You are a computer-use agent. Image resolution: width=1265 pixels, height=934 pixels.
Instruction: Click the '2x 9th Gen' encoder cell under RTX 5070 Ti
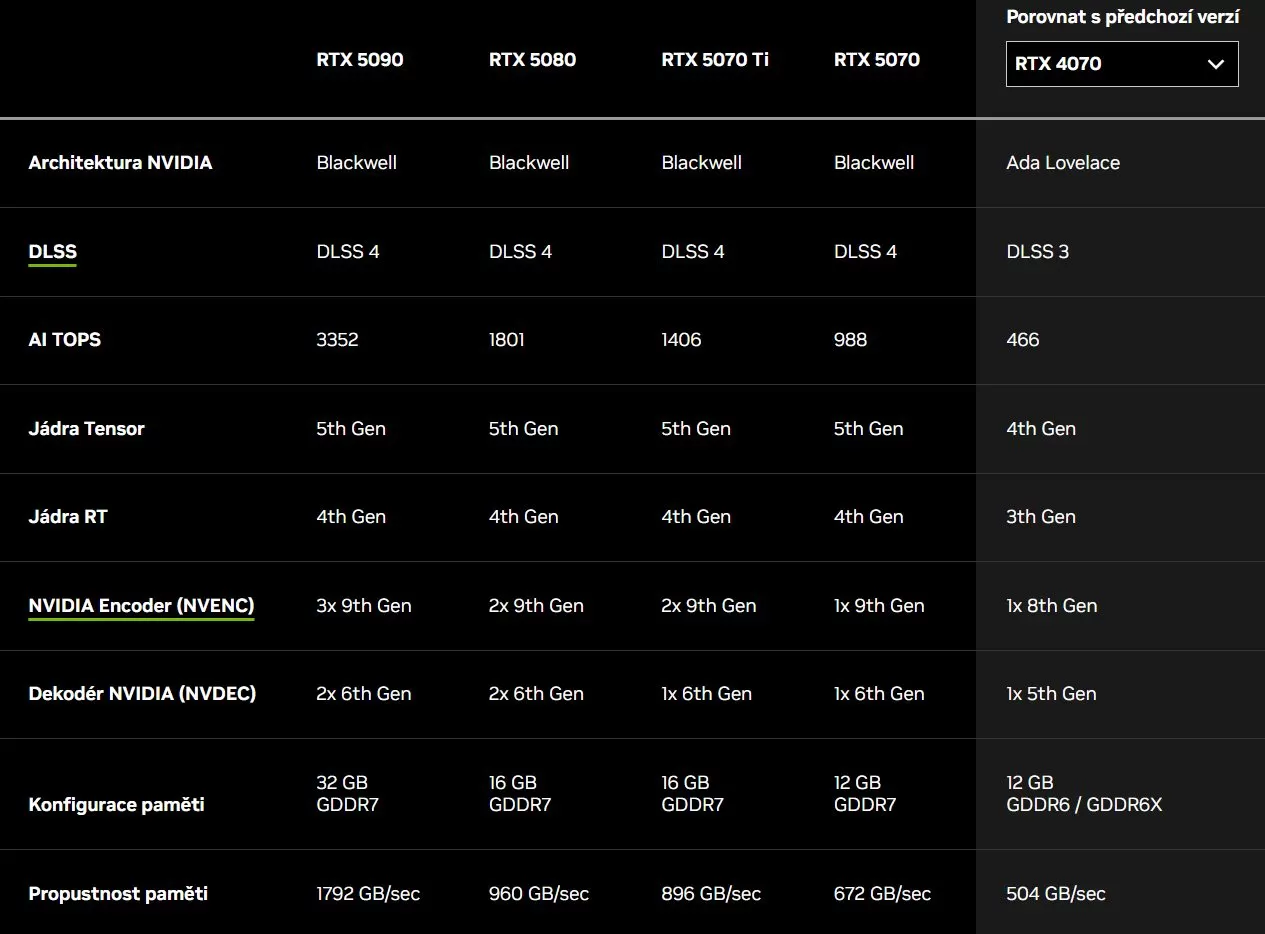[709, 606]
